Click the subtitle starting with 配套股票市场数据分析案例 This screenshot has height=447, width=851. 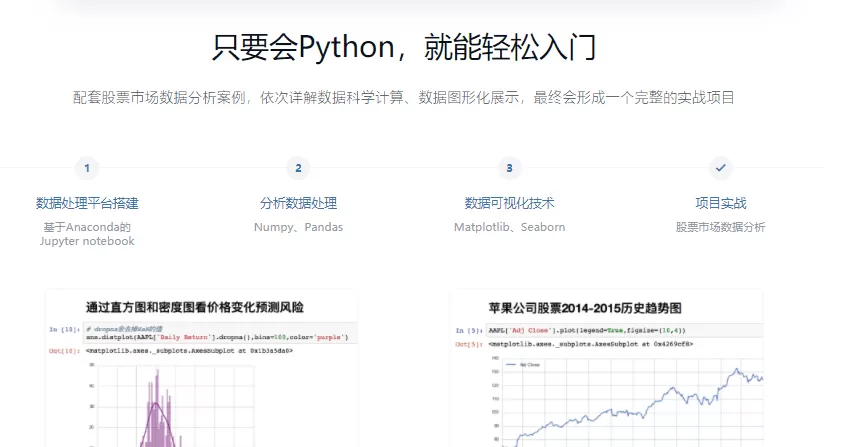pyautogui.click(x=403, y=98)
